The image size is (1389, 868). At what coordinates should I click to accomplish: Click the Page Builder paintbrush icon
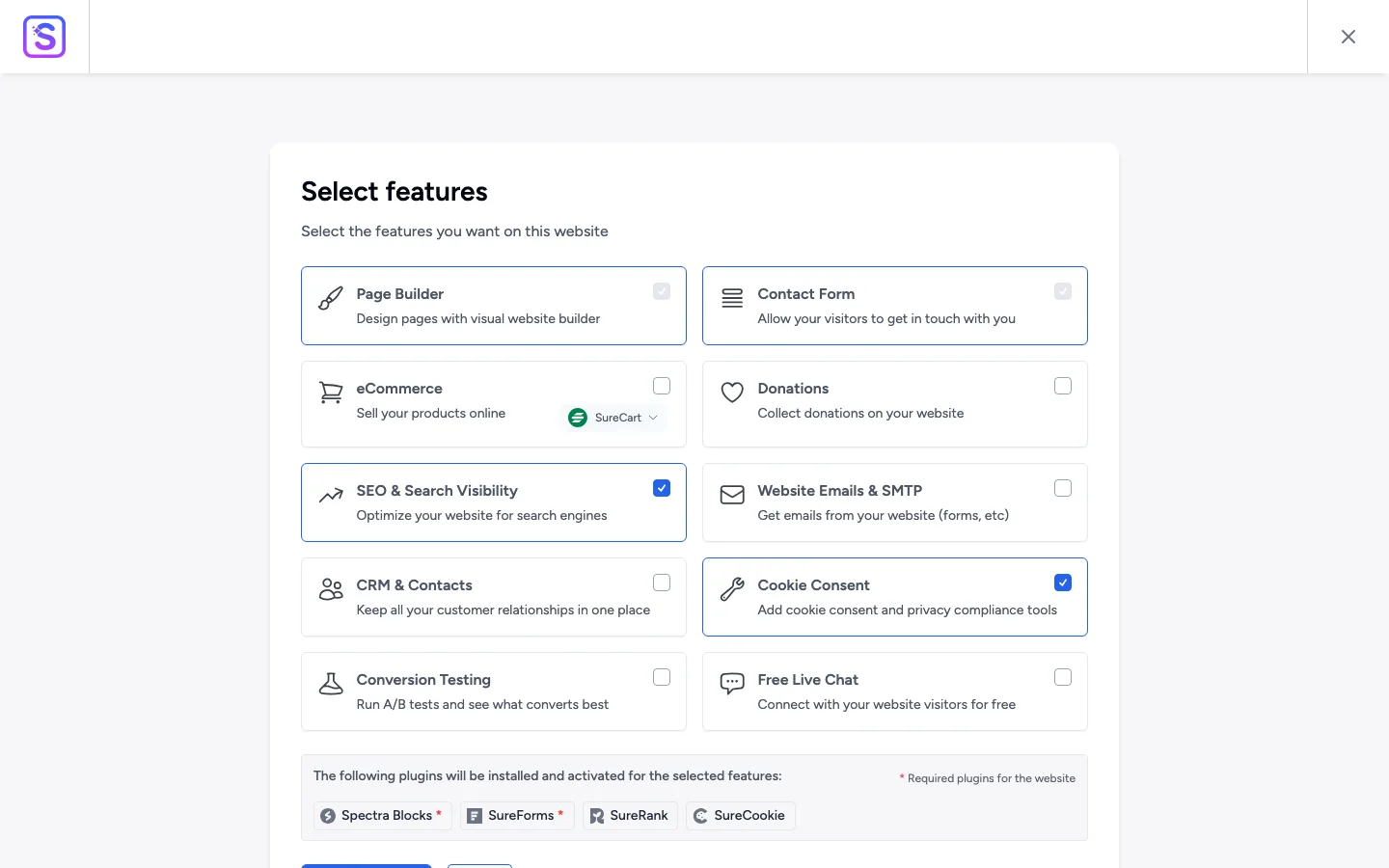coord(331,298)
